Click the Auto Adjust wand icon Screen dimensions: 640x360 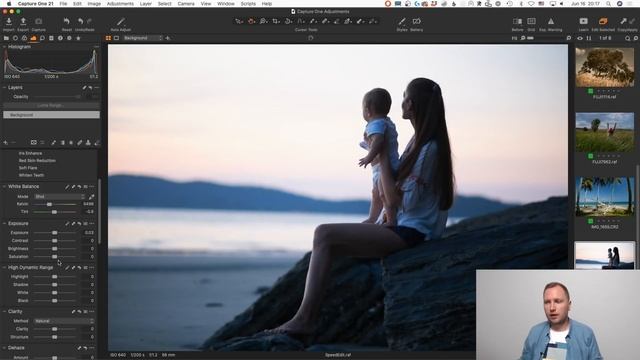121,21
